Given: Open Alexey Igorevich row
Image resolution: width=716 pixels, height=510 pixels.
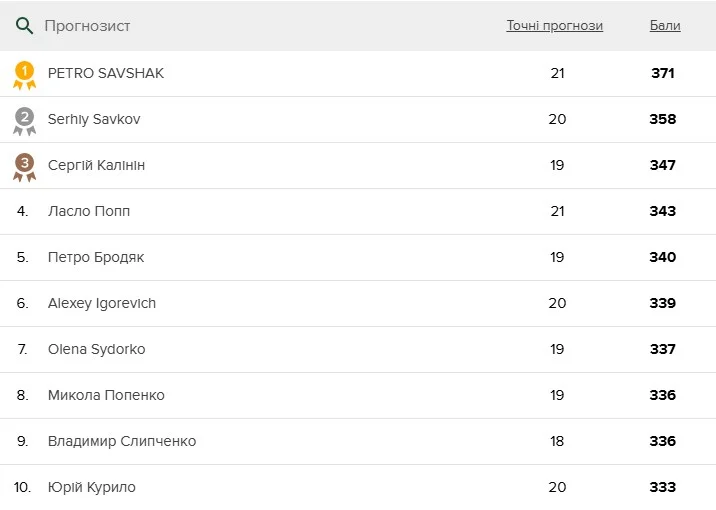Looking at the screenshot, I should coord(102,304).
